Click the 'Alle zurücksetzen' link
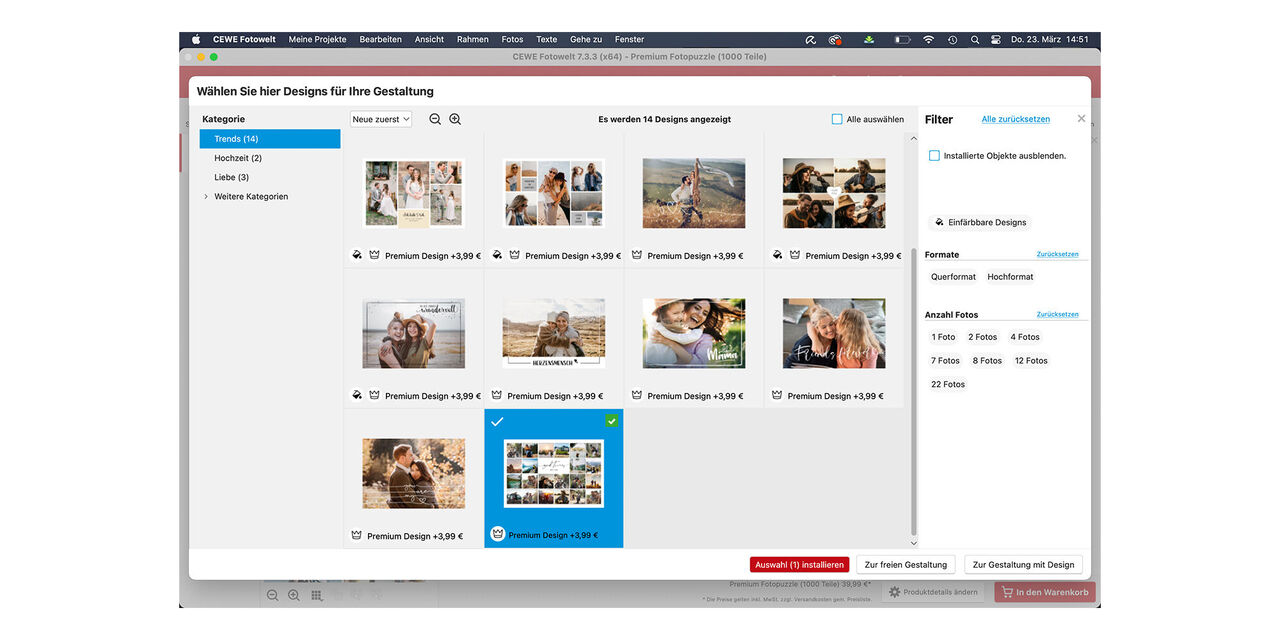Screen dimensions: 1280x640 point(1016,119)
